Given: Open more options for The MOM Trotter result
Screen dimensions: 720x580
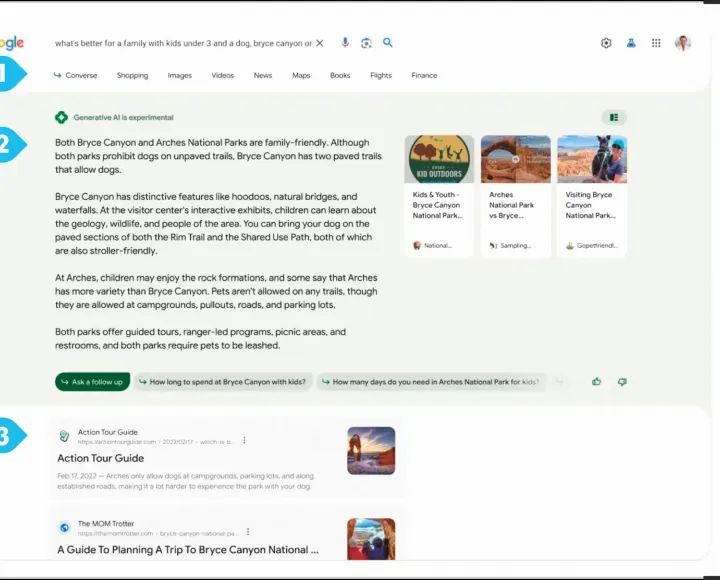Looking at the screenshot, I should [x=248, y=532].
